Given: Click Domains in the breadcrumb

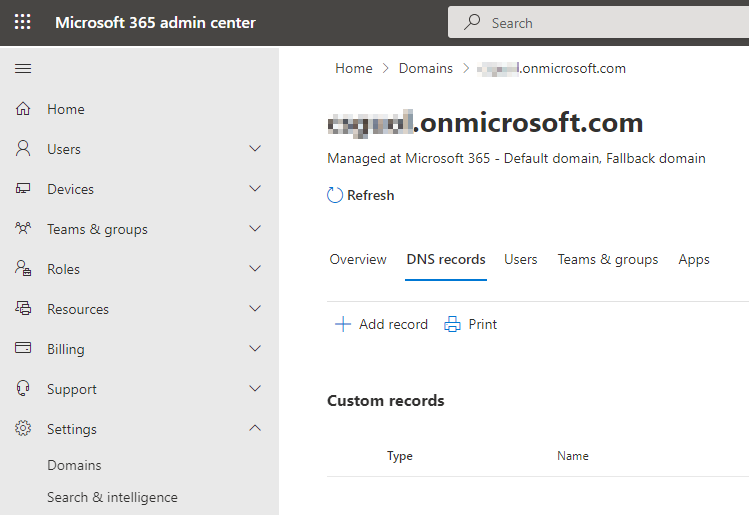Looking at the screenshot, I should point(426,68).
